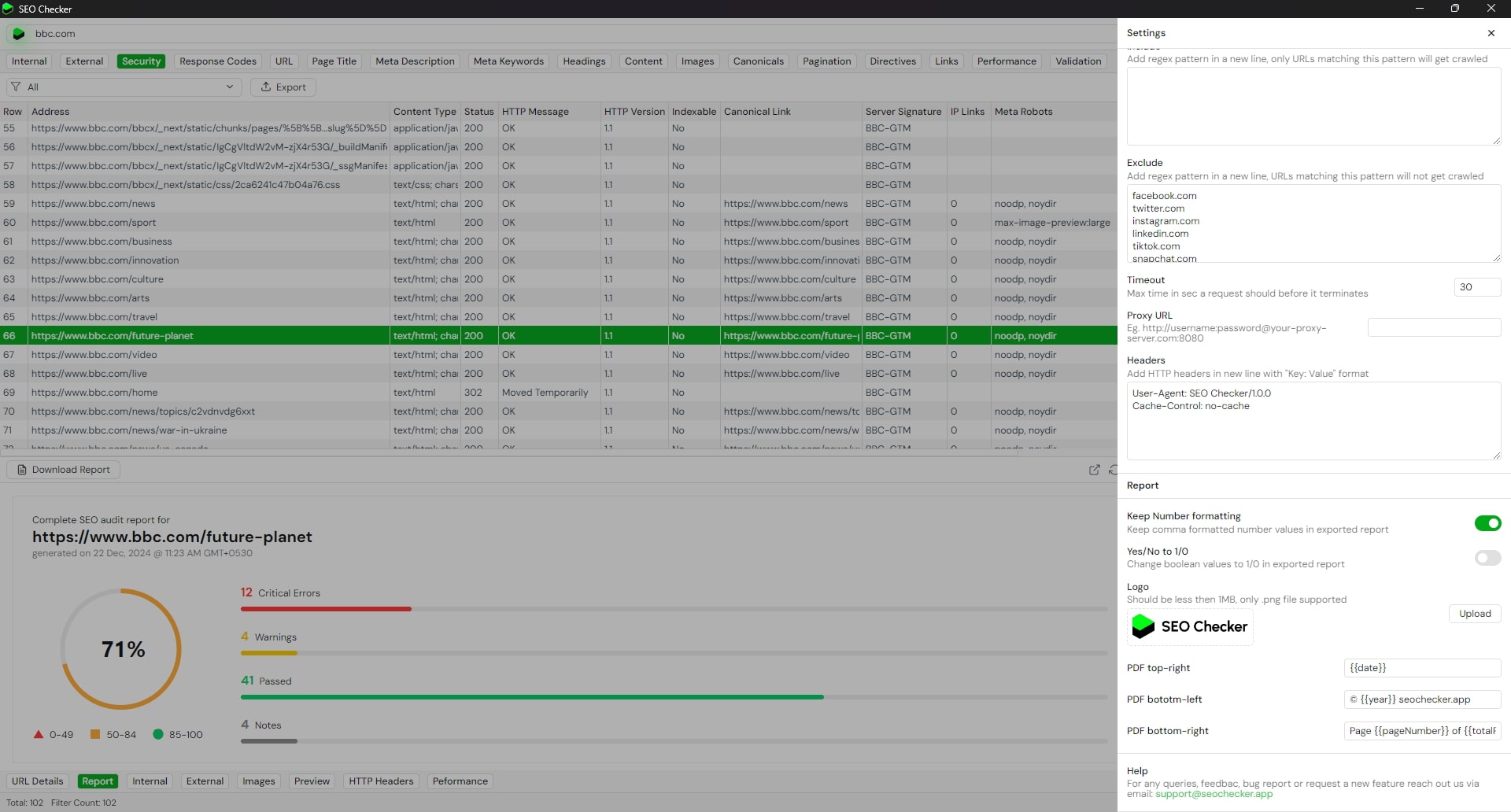Select the row https://www.bbc.com/home
Viewport: 1511px width, 812px height.
click(559, 393)
